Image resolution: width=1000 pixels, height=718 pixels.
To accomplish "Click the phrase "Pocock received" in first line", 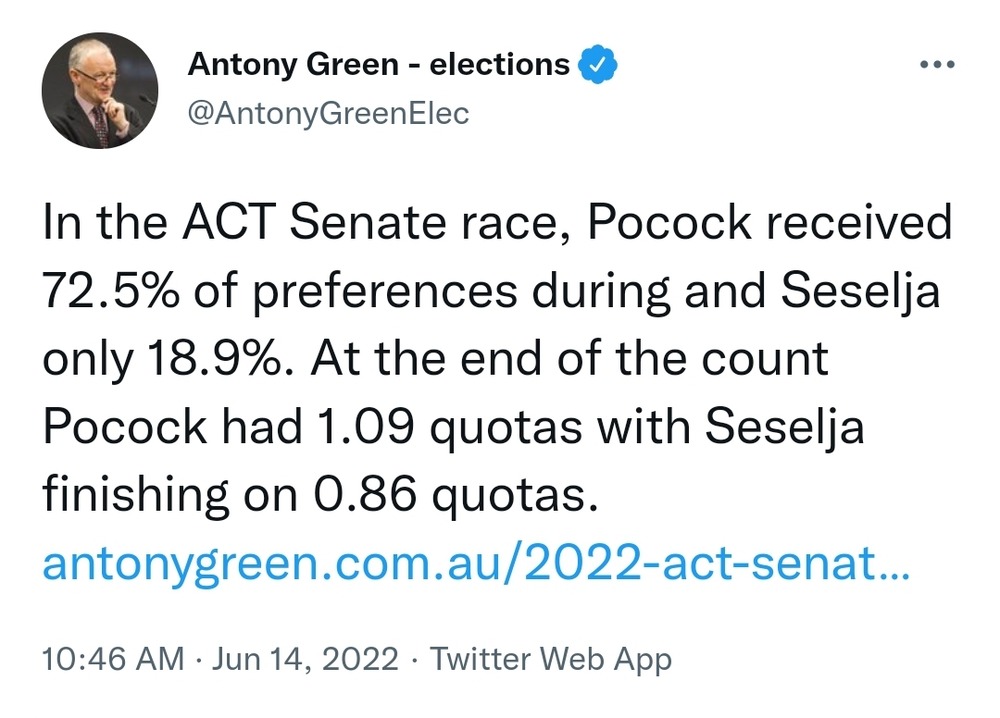I will tap(769, 222).
